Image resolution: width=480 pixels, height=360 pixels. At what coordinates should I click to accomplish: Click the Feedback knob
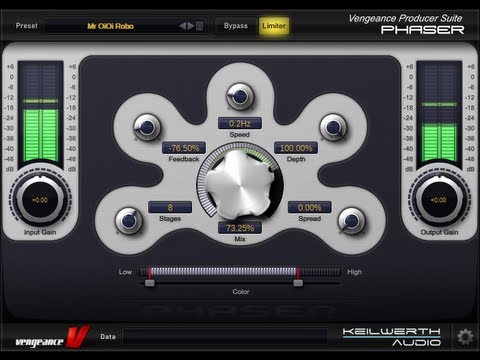pos(147,127)
